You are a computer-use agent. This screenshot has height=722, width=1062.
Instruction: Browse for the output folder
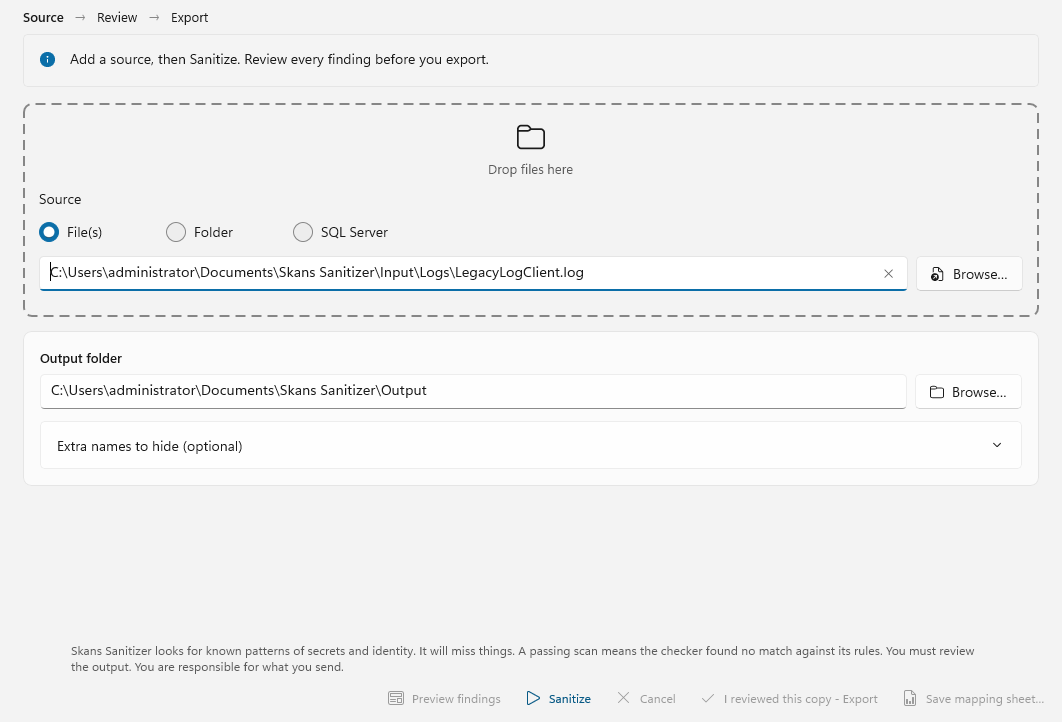coord(968,391)
